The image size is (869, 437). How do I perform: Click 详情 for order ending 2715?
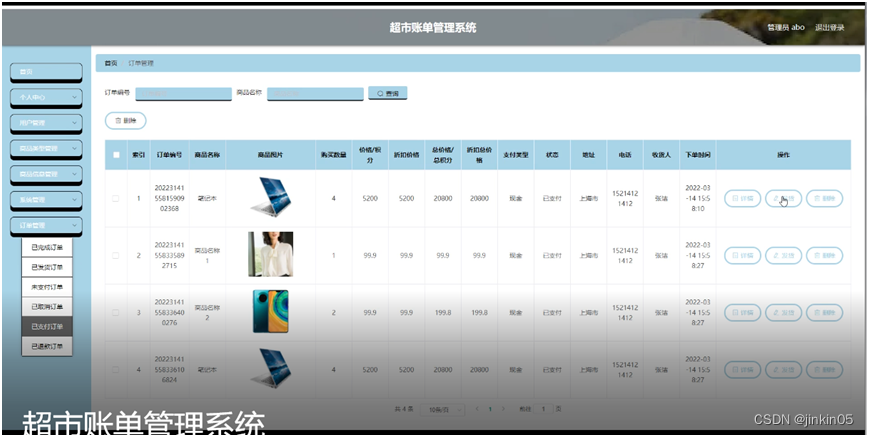[743, 256]
